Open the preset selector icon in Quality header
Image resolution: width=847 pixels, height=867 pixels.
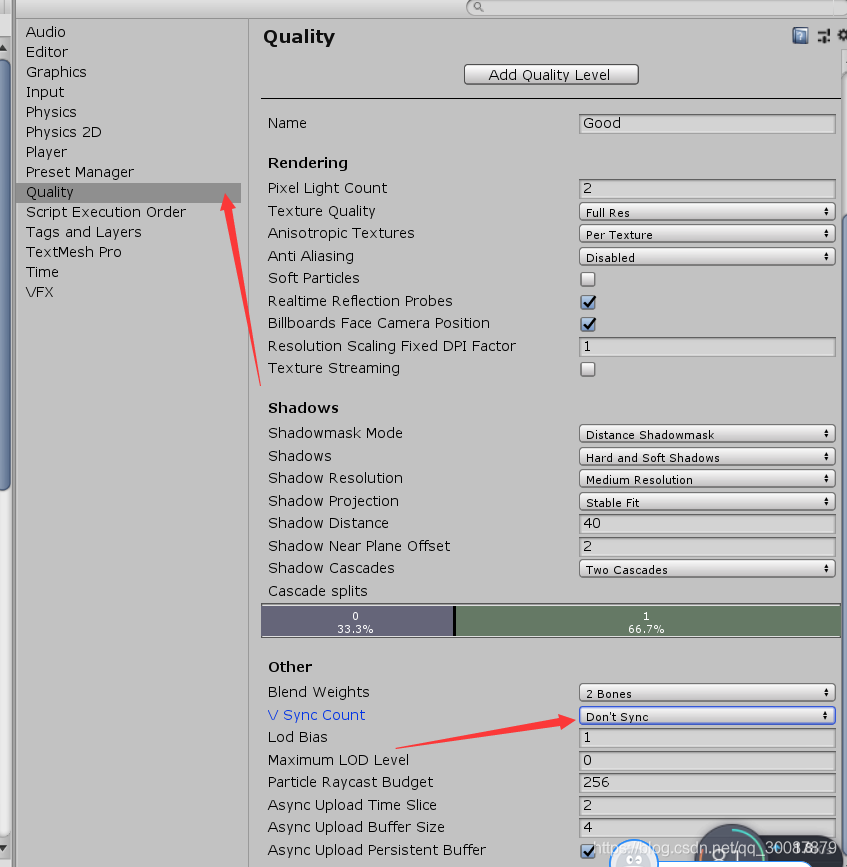tap(824, 36)
